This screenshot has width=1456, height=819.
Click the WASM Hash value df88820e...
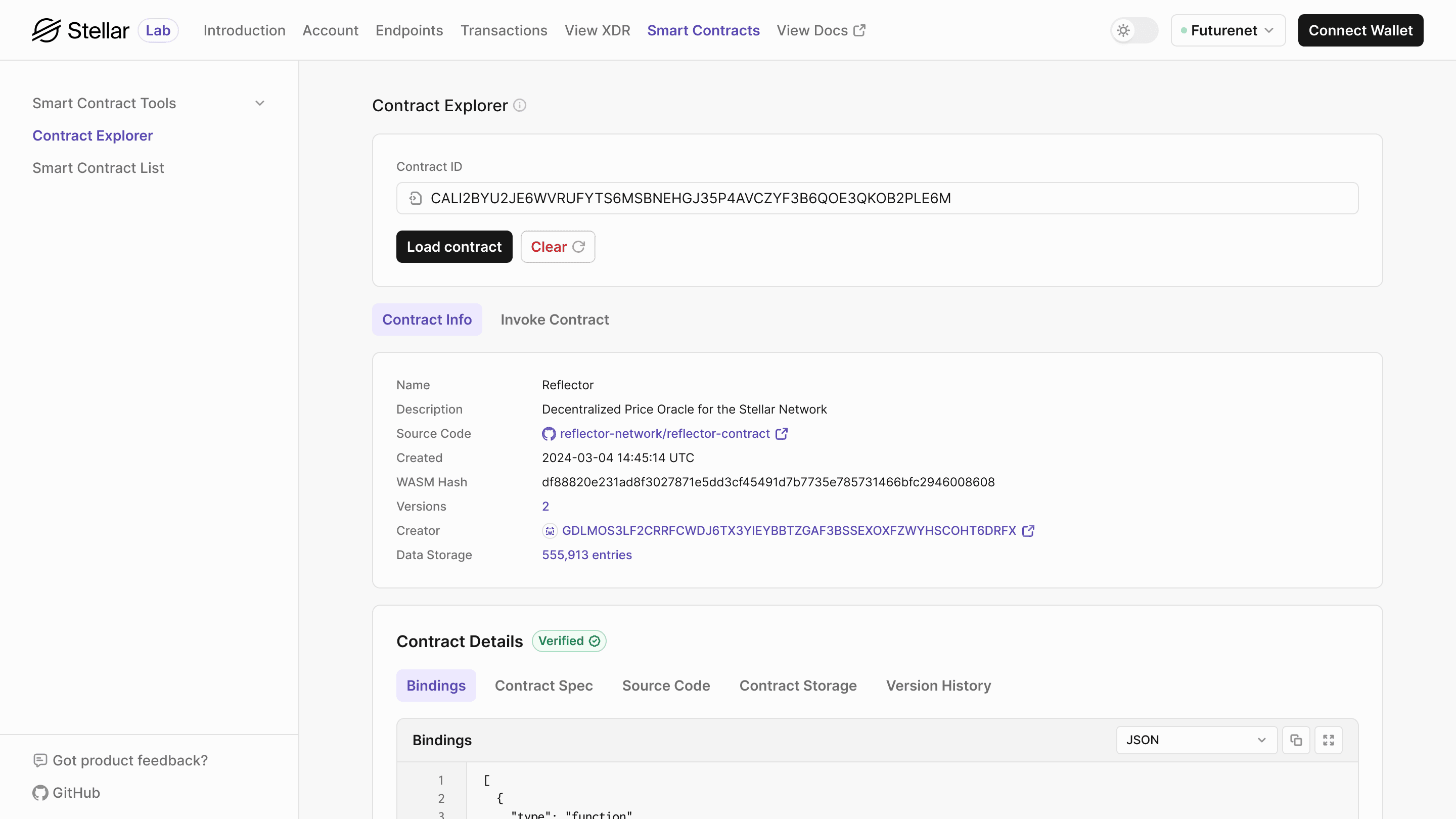point(768,482)
